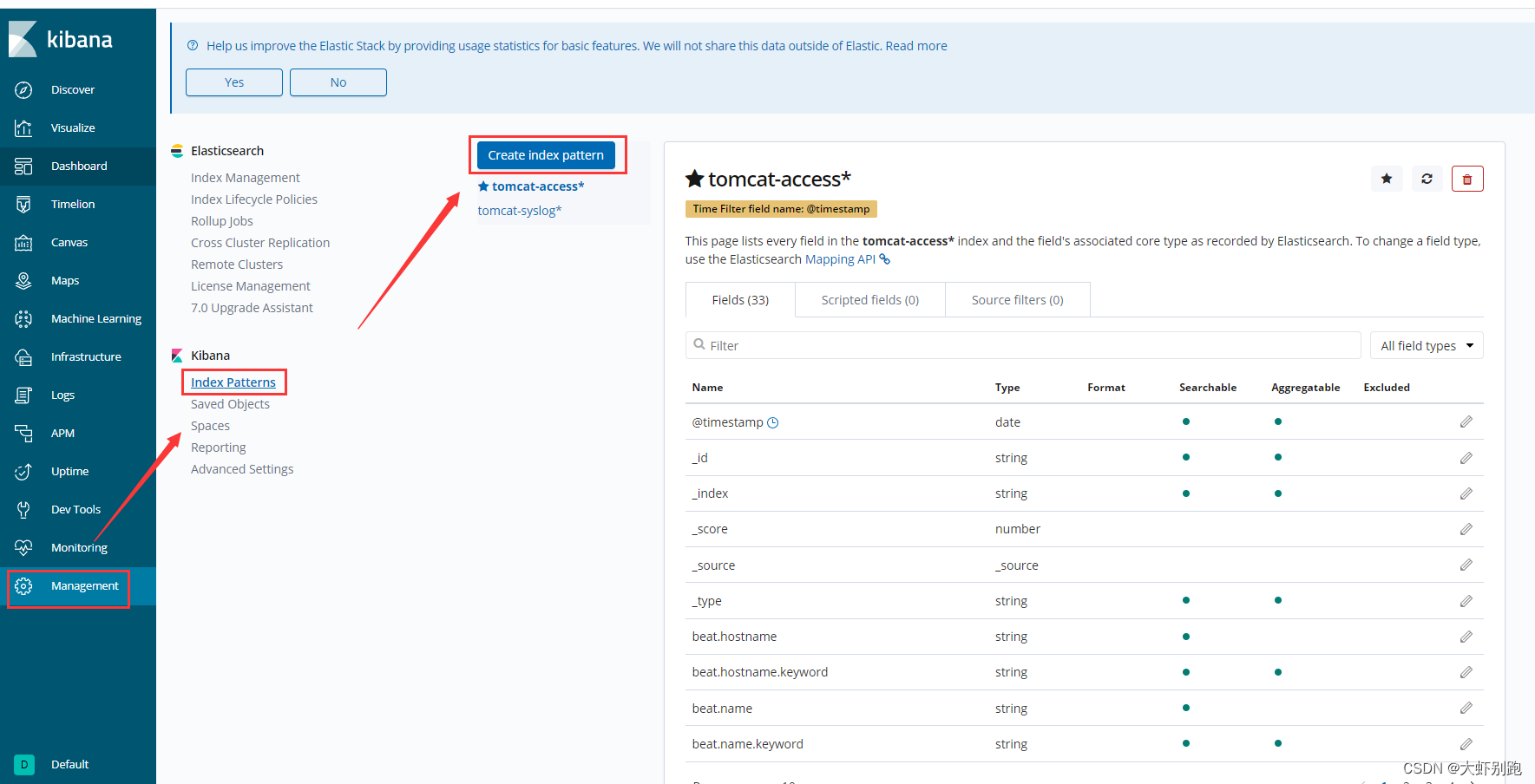
Task: Edit beat.name.keyword field pencil
Action: (x=1466, y=744)
